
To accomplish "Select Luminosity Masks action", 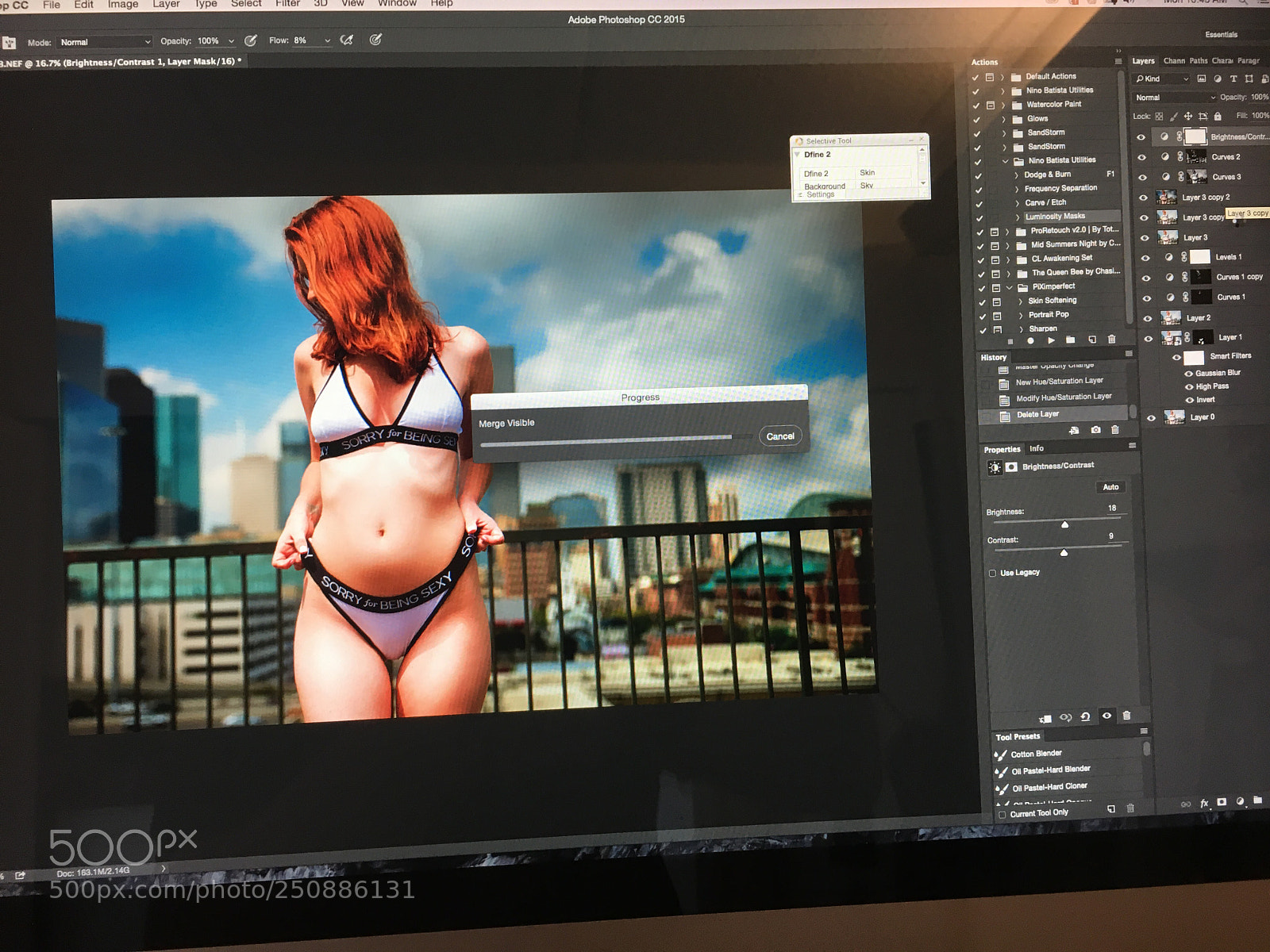I will click(1055, 217).
